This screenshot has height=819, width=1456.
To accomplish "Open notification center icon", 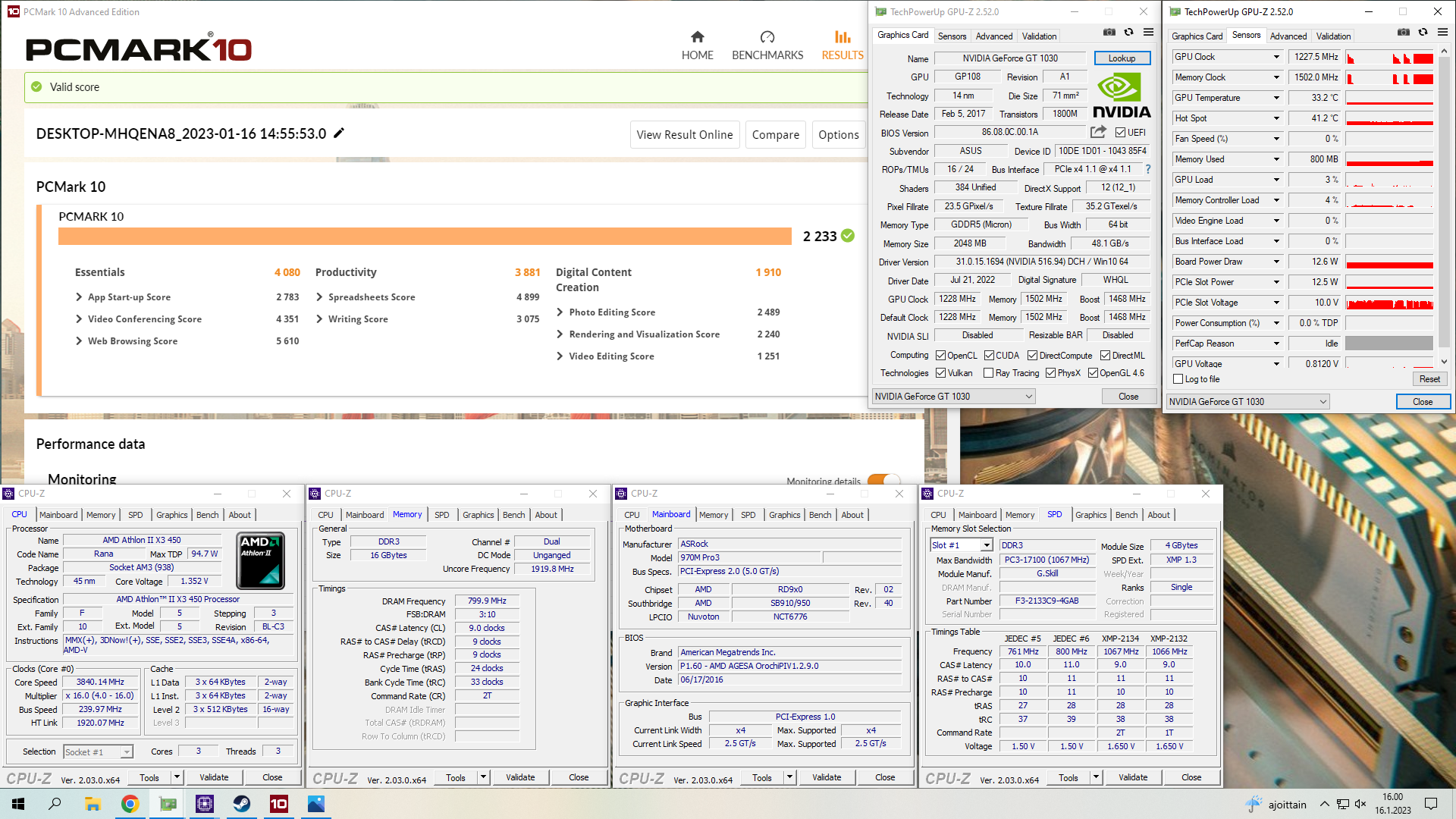I will pyautogui.click(x=1431, y=804).
